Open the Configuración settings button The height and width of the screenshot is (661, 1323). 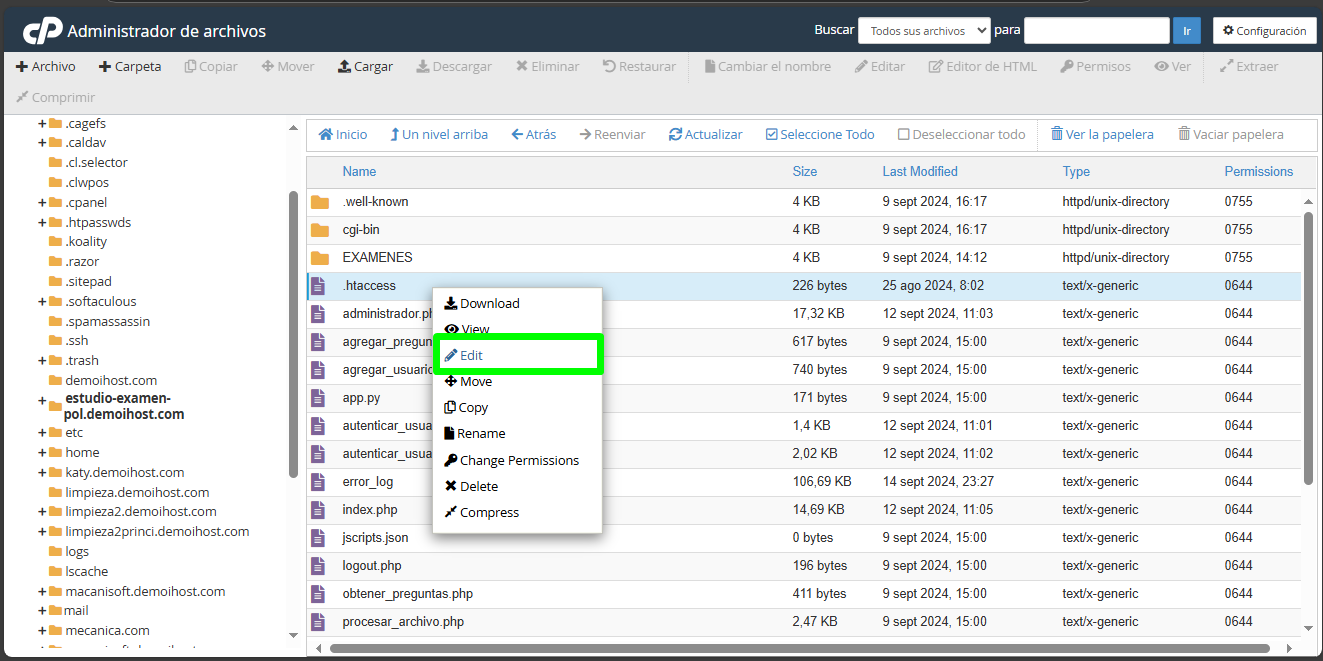(x=1263, y=30)
